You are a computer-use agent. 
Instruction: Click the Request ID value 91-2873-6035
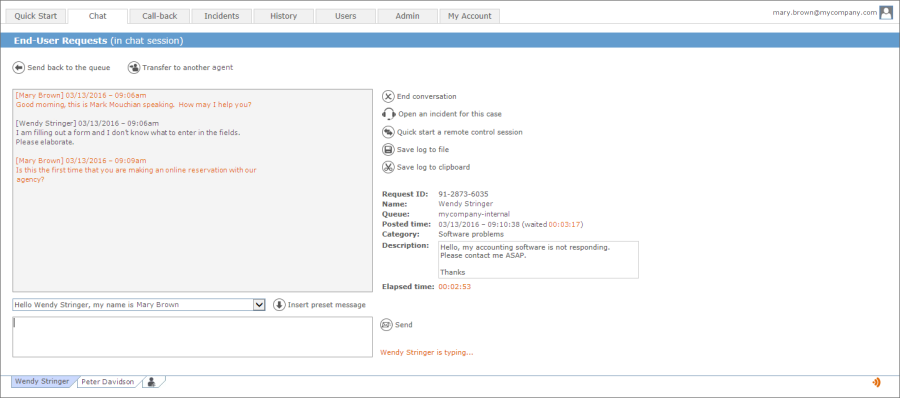coord(463,194)
